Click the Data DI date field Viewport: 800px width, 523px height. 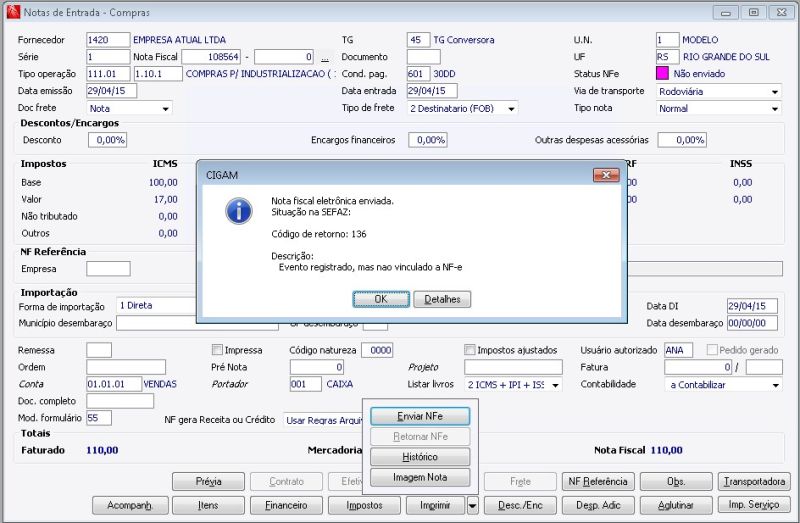point(752,306)
